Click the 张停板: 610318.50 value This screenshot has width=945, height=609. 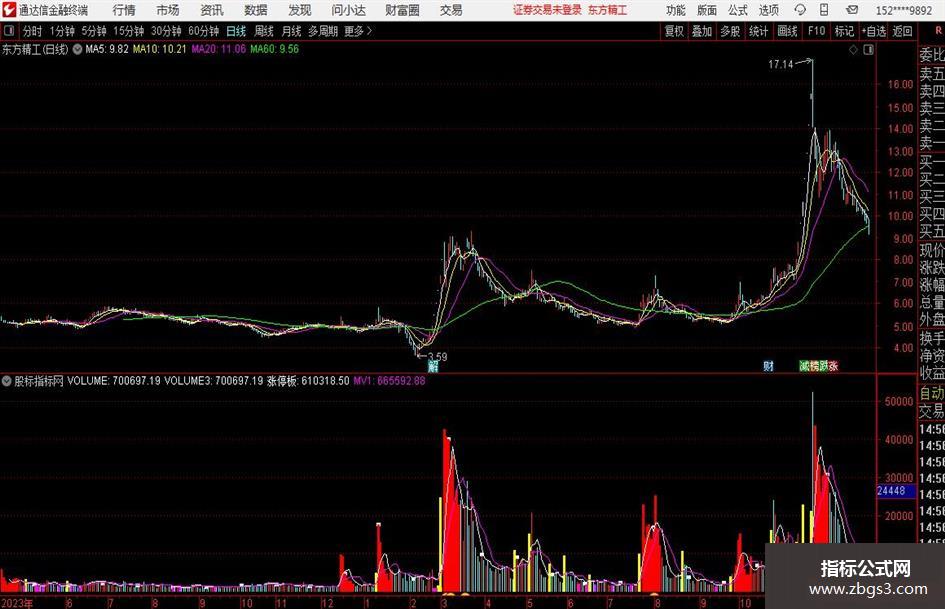click(308, 381)
